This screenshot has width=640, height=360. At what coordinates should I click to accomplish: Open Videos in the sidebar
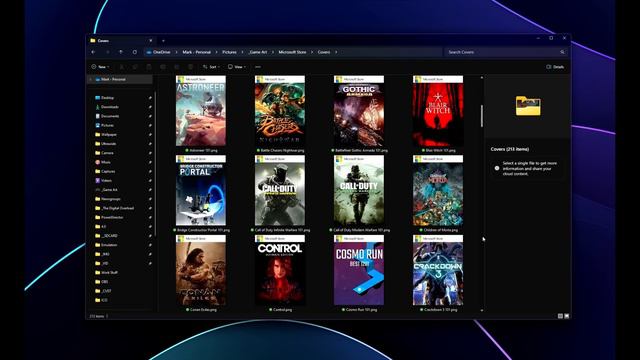(x=106, y=180)
